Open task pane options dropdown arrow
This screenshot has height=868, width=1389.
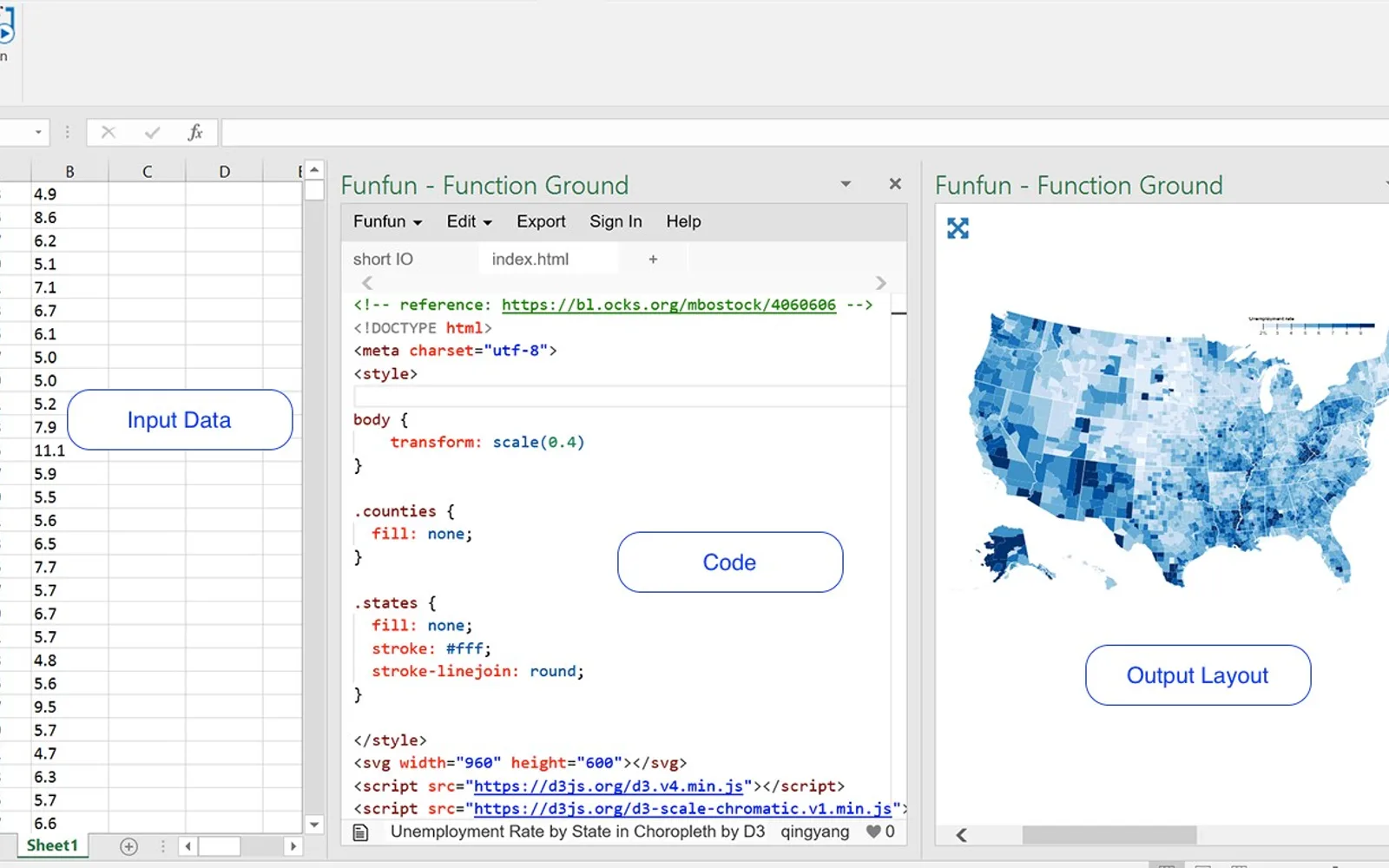coord(846,184)
